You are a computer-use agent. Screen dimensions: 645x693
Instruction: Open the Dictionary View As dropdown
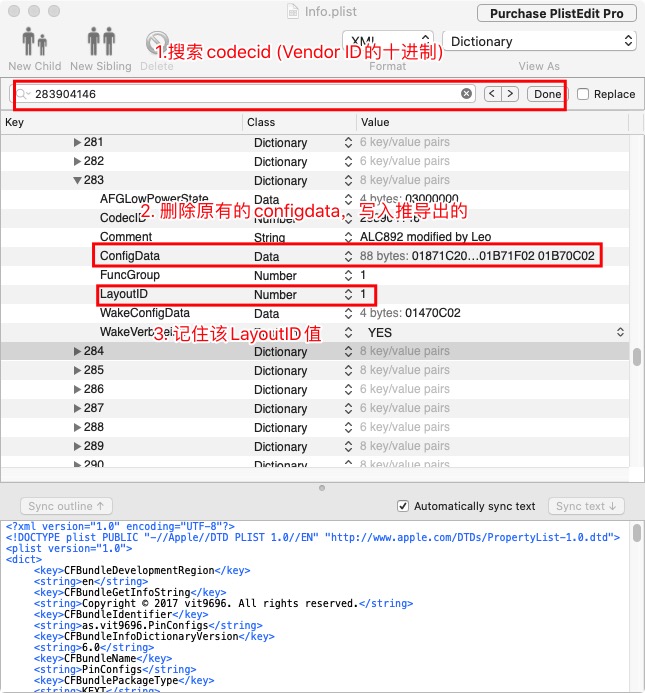(x=539, y=41)
